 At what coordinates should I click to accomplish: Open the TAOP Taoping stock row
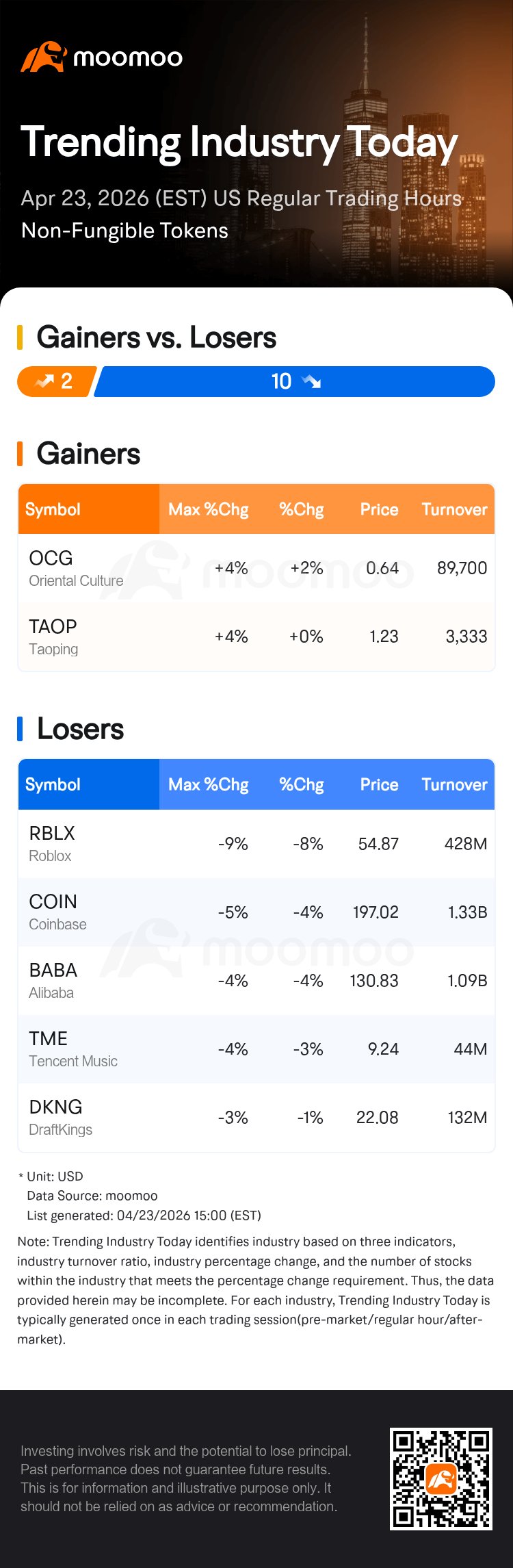[256, 637]
